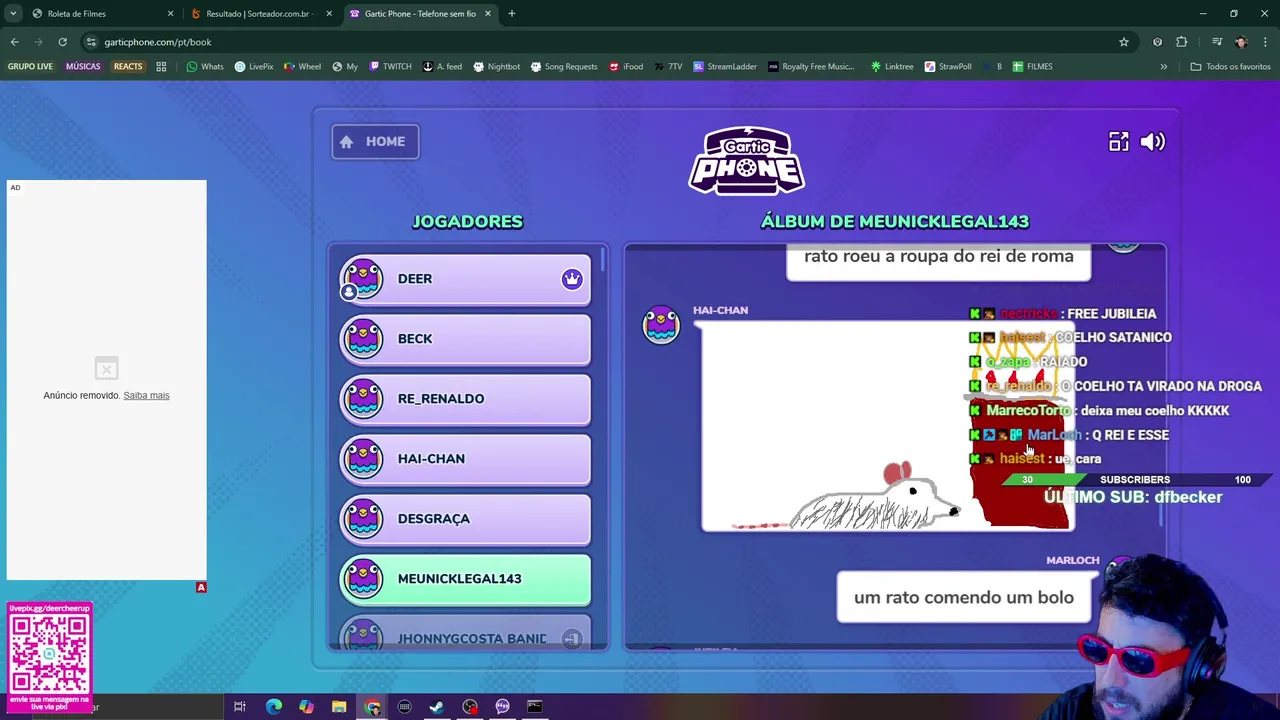Image resolution: width=1280 pixels, height=720 pixels.
Task: Open Task View on the taskbar
Action: [240, 707]
